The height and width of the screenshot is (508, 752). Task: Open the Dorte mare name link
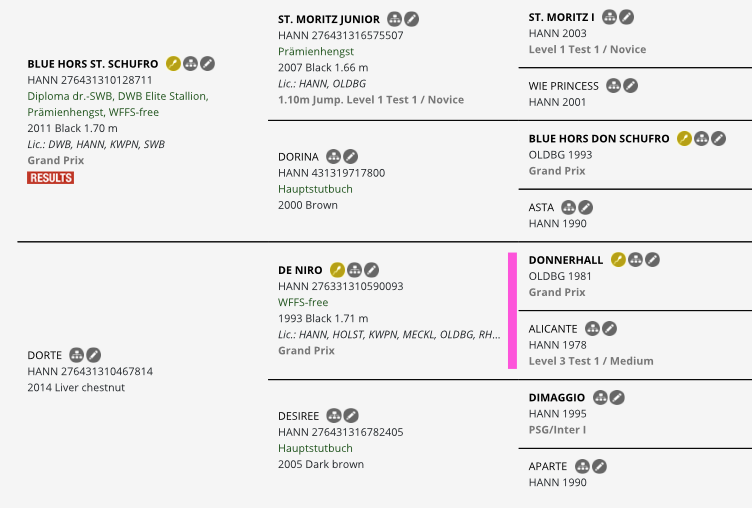[x=45, y=355]
